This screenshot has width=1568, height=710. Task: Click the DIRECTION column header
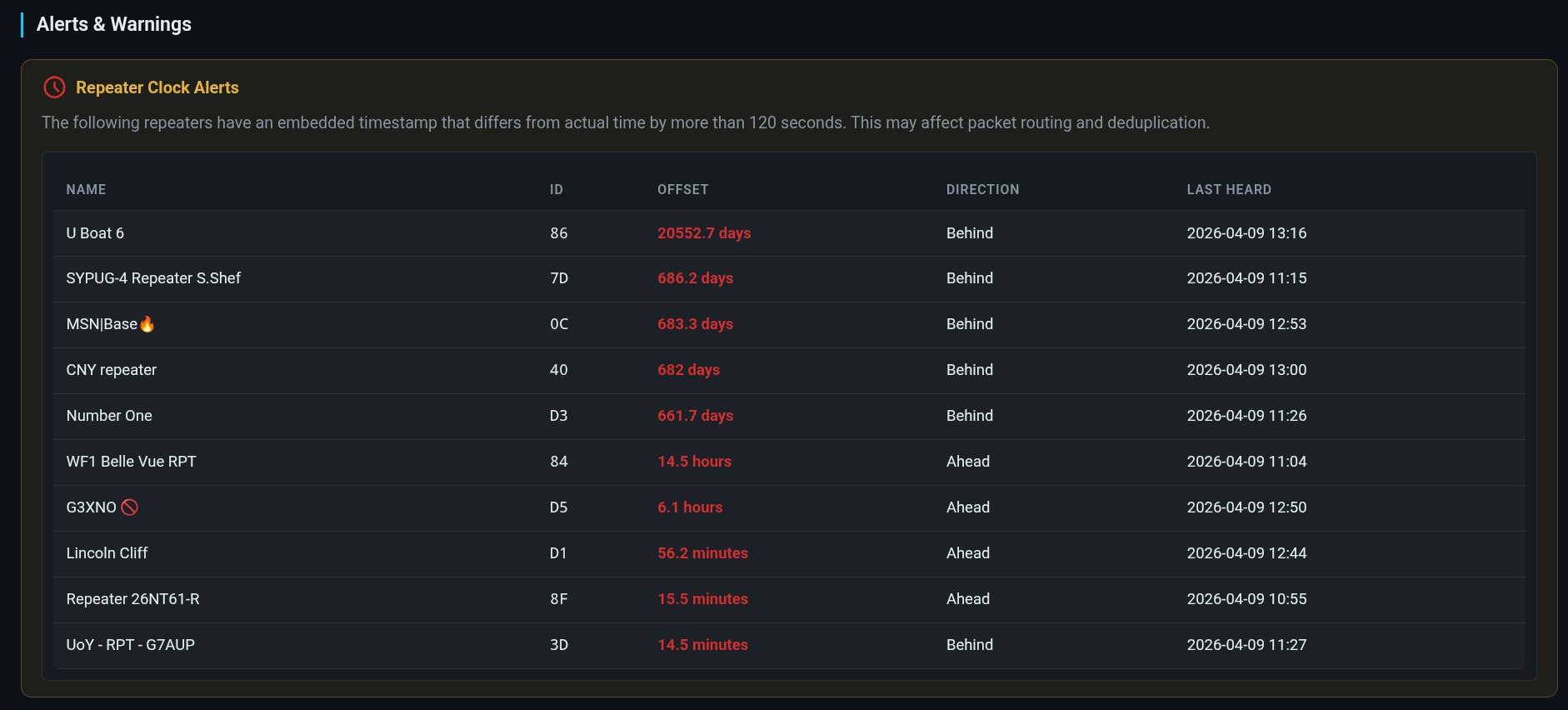[982, 190]
